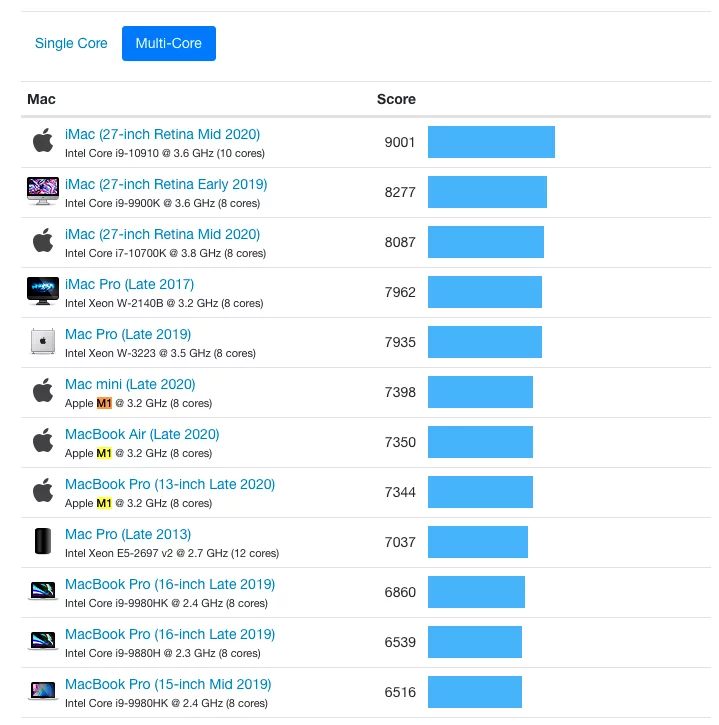This screenshot has height=725, width=719.
Task: Click score value 6516
Action: (400, 692)
